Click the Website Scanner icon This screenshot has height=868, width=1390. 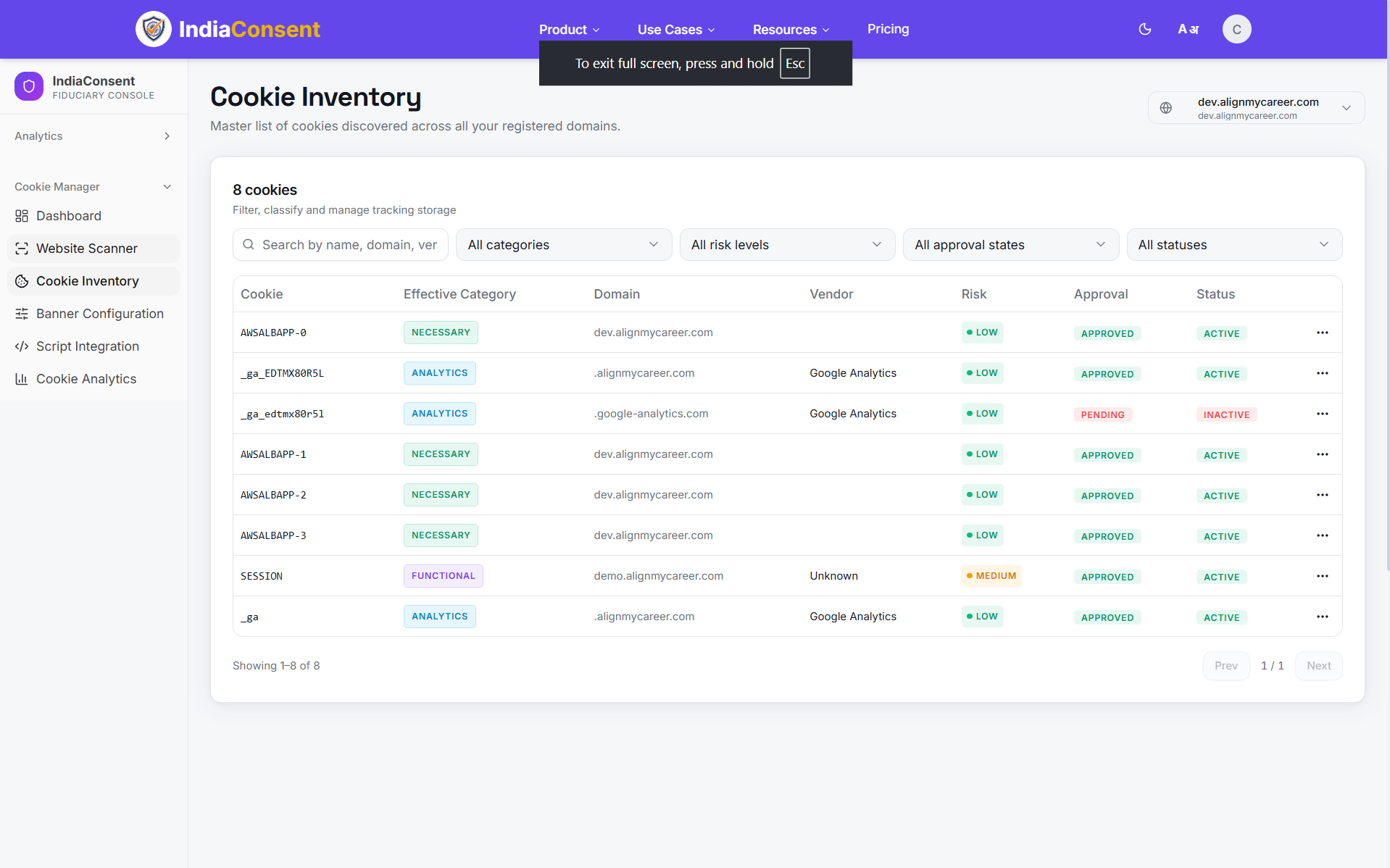(x=22, y=249)
